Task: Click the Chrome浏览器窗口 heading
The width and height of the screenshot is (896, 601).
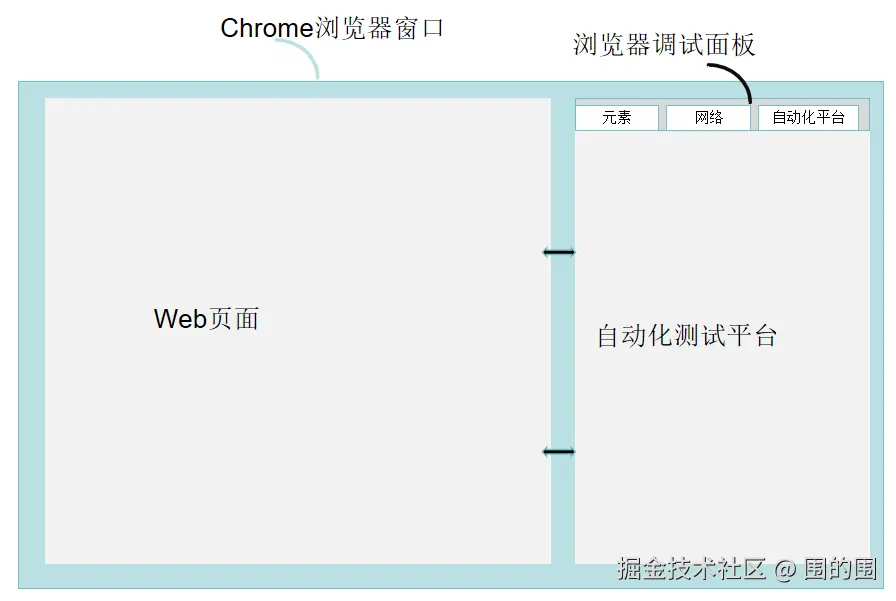Action: 331,28
